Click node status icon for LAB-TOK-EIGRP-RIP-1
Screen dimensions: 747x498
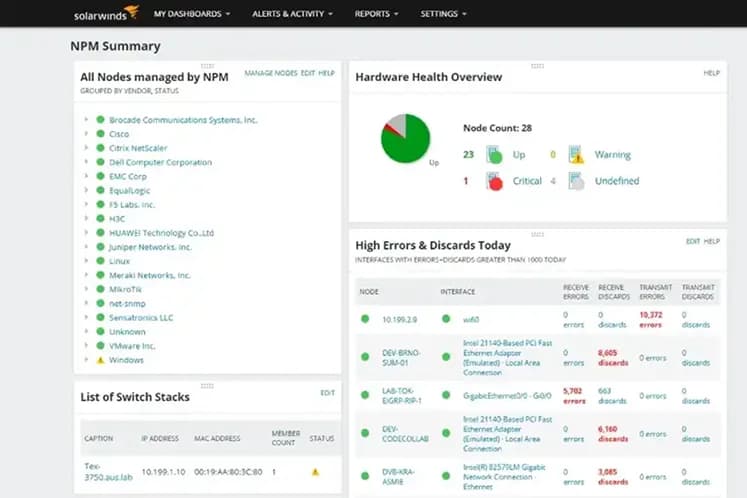click(365, 395)
